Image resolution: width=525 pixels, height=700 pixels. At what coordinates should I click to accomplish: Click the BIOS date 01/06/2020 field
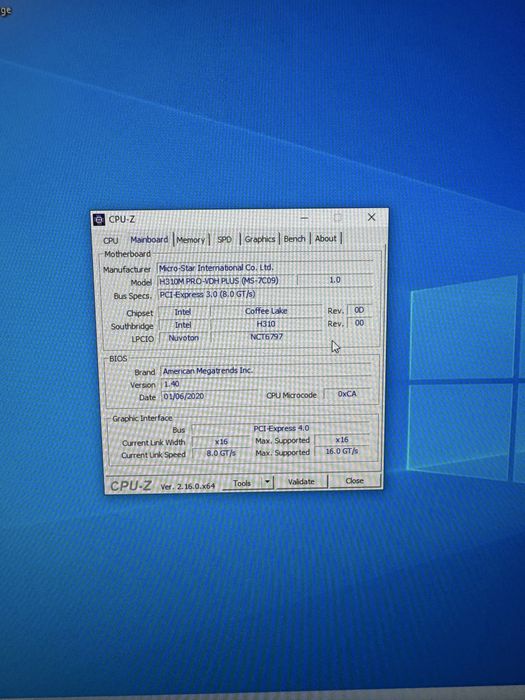tap(209, 396)
